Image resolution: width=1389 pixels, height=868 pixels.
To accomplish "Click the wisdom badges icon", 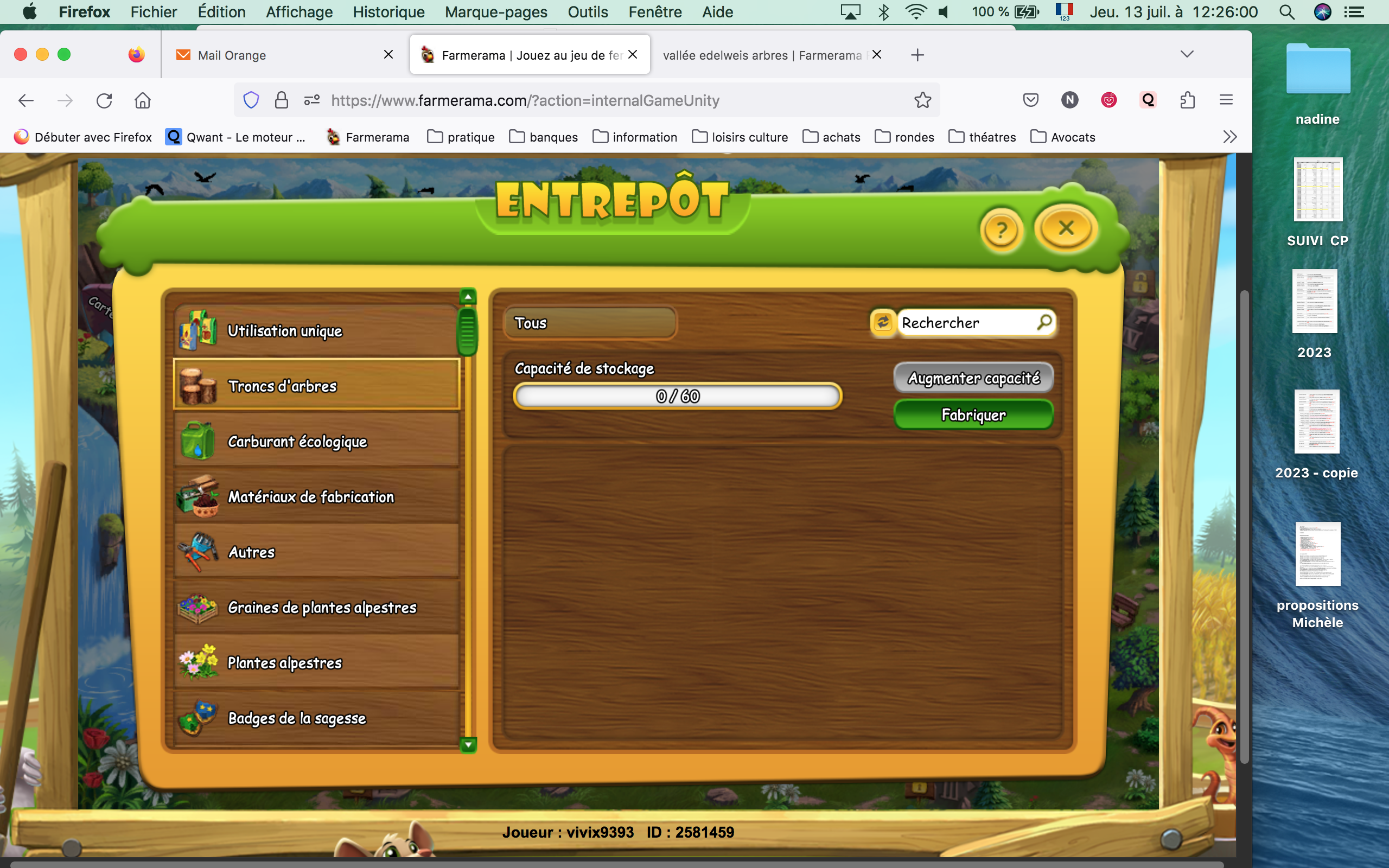I will coord(197,718).
